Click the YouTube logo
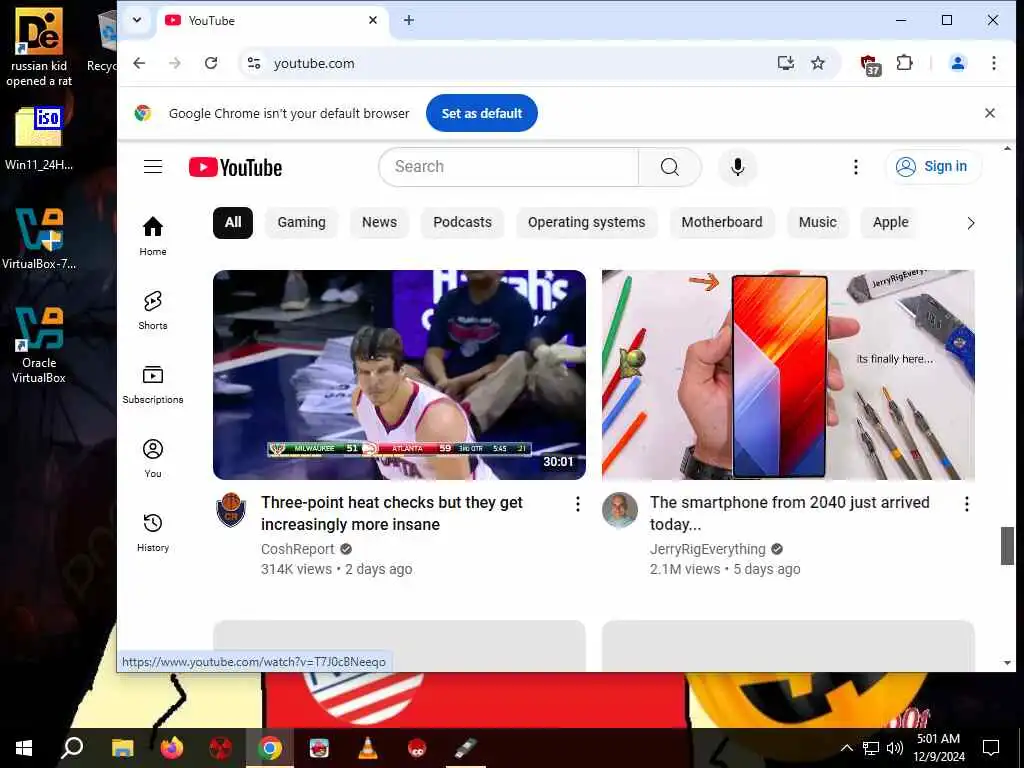The width and height of the screenshot is (1024, 768). click(x=235, y=167)
